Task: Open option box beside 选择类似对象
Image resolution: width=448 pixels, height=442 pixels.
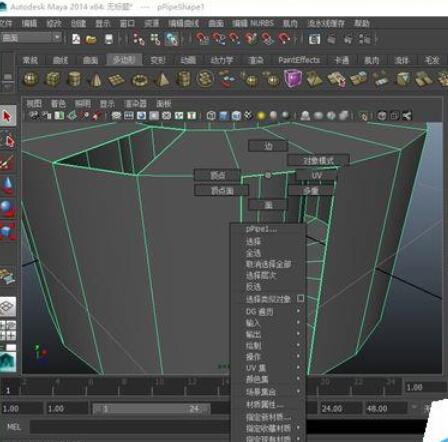Action: (x=300, y=298)
